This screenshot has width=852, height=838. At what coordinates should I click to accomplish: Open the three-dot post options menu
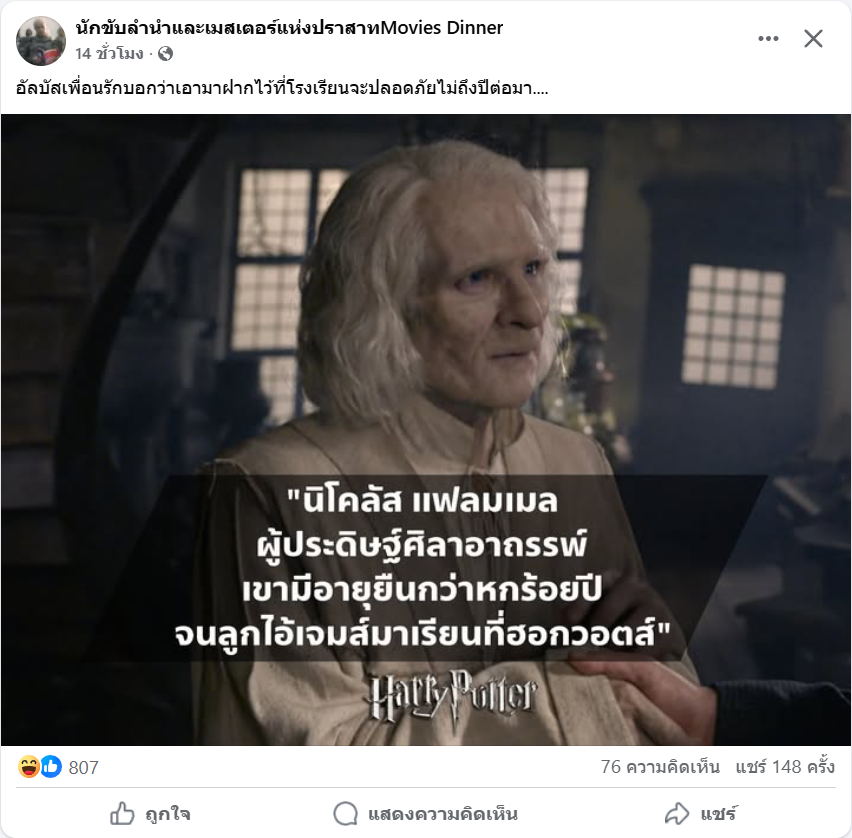[x=768, y=39]
